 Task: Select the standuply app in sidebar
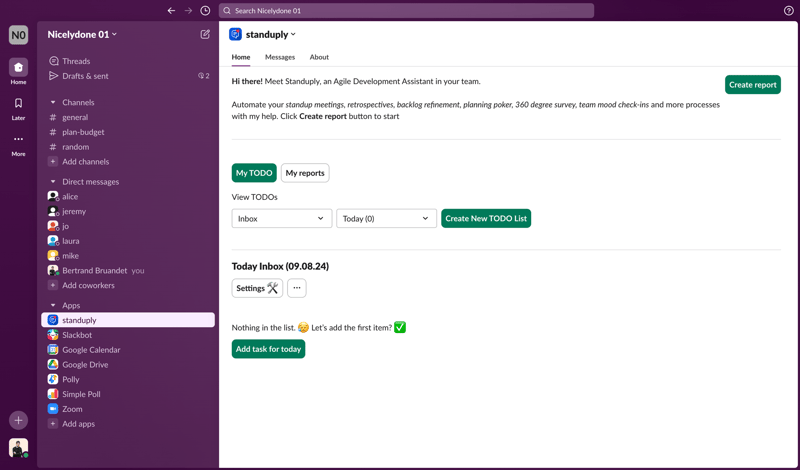coord(128,320)
